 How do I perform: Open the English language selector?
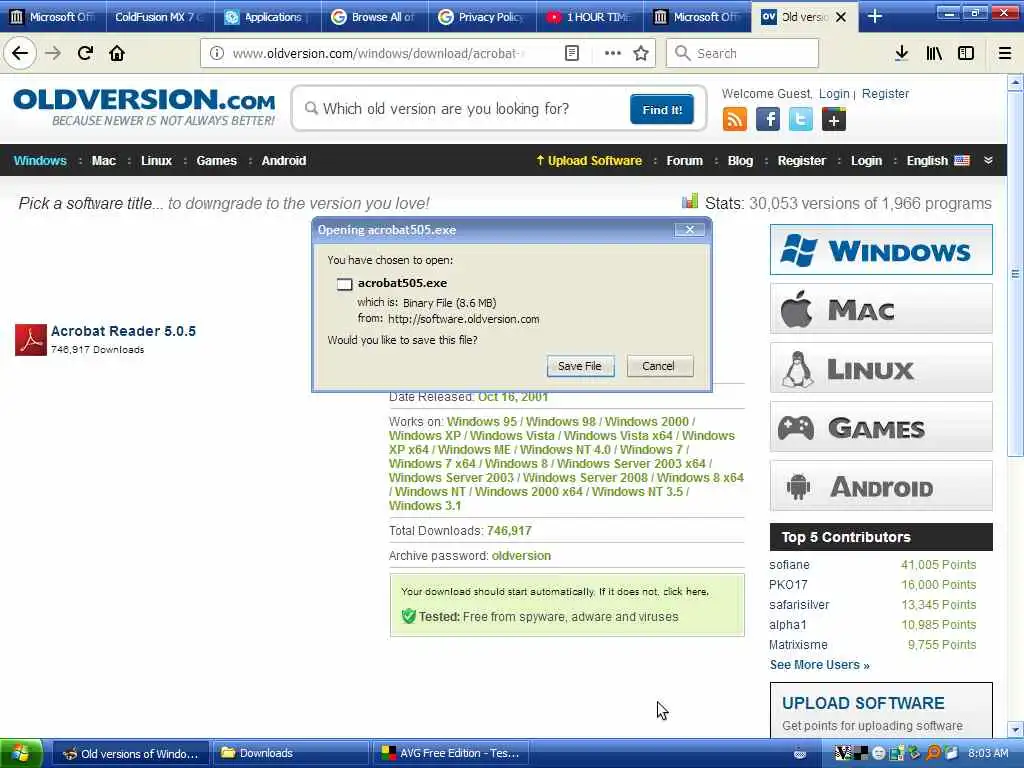tap(938, 161)
